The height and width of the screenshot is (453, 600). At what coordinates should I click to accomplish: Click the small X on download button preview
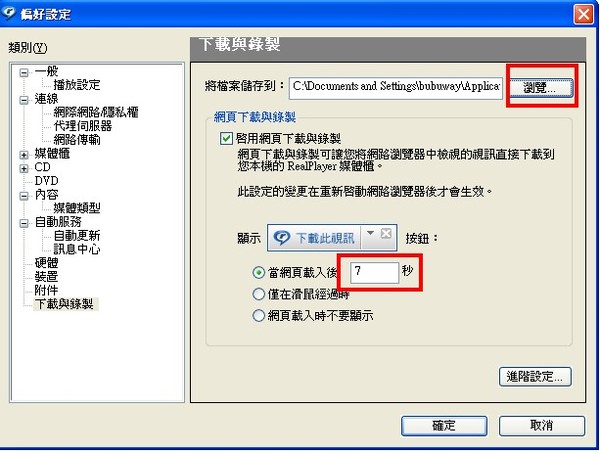386,233
